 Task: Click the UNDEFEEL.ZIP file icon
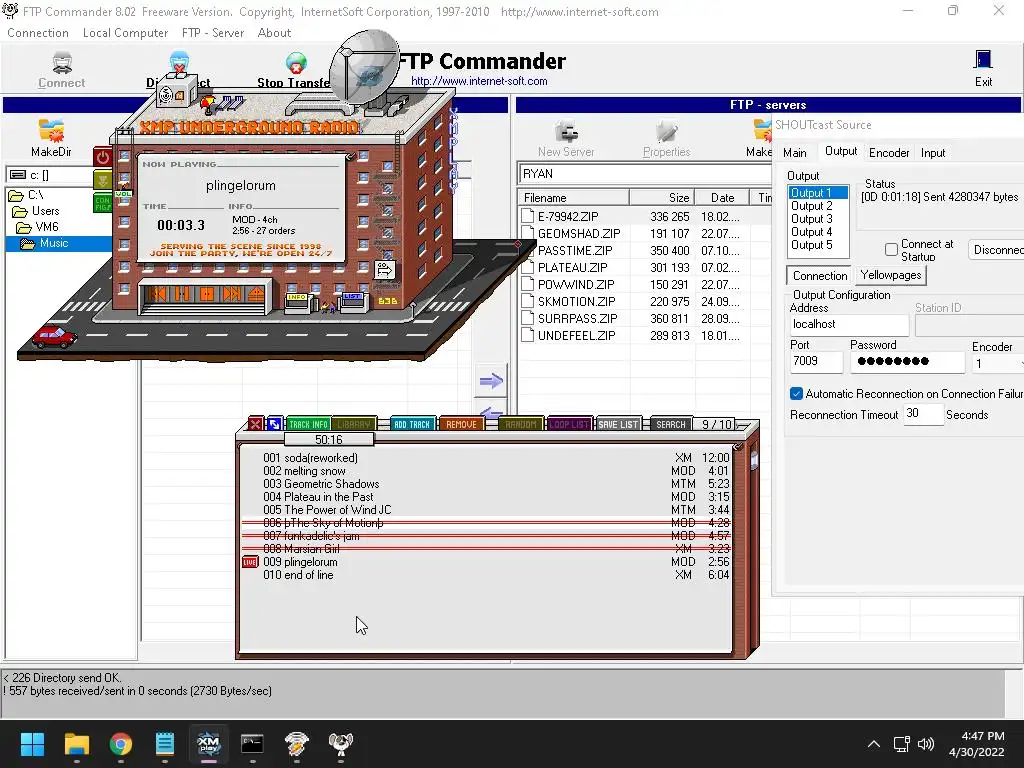(528, 336)
